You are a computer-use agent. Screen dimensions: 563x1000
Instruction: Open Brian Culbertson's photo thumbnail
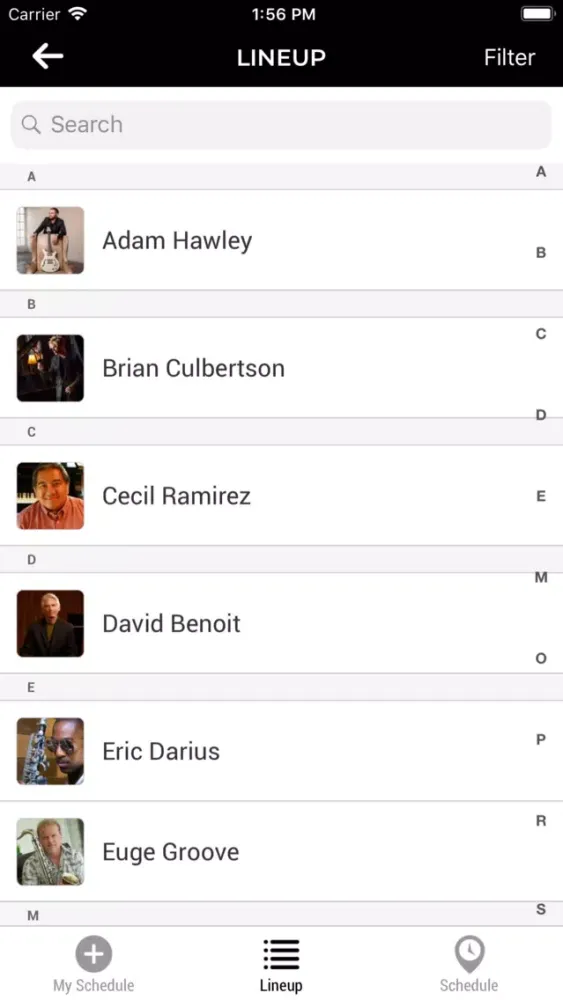50,368
